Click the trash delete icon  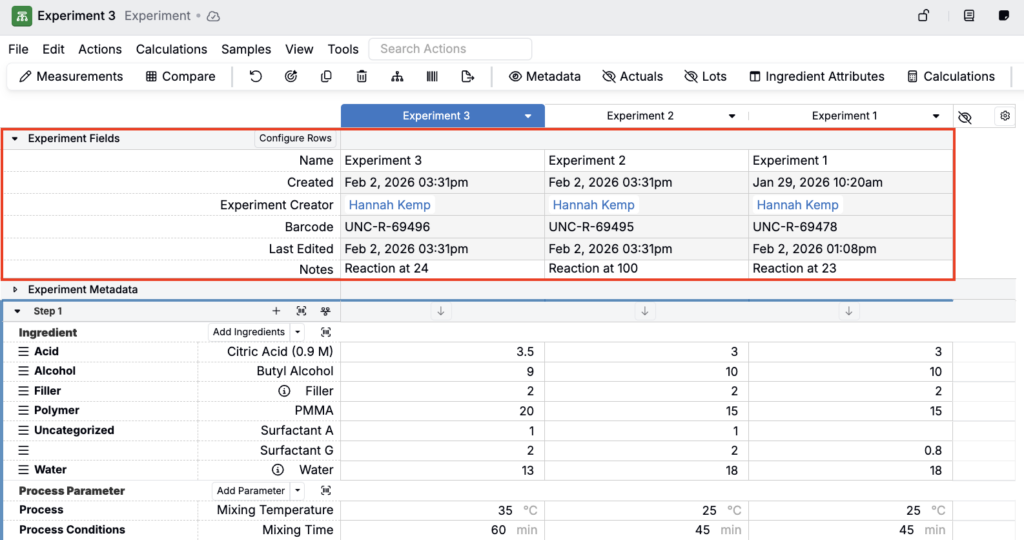(x=362, y=77)
